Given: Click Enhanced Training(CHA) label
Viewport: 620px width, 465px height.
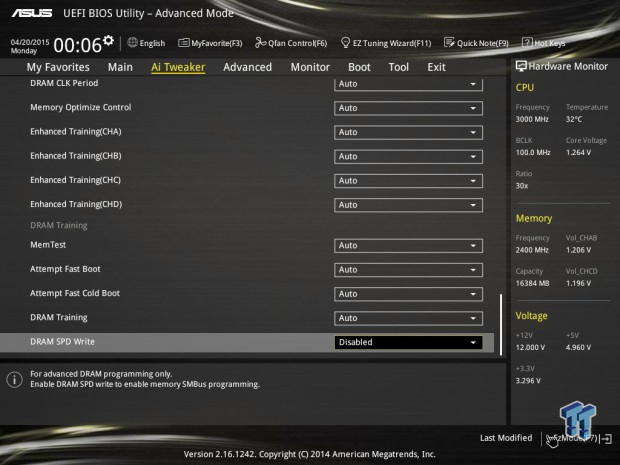Looking at the screenshot, I should pos(76,132).
